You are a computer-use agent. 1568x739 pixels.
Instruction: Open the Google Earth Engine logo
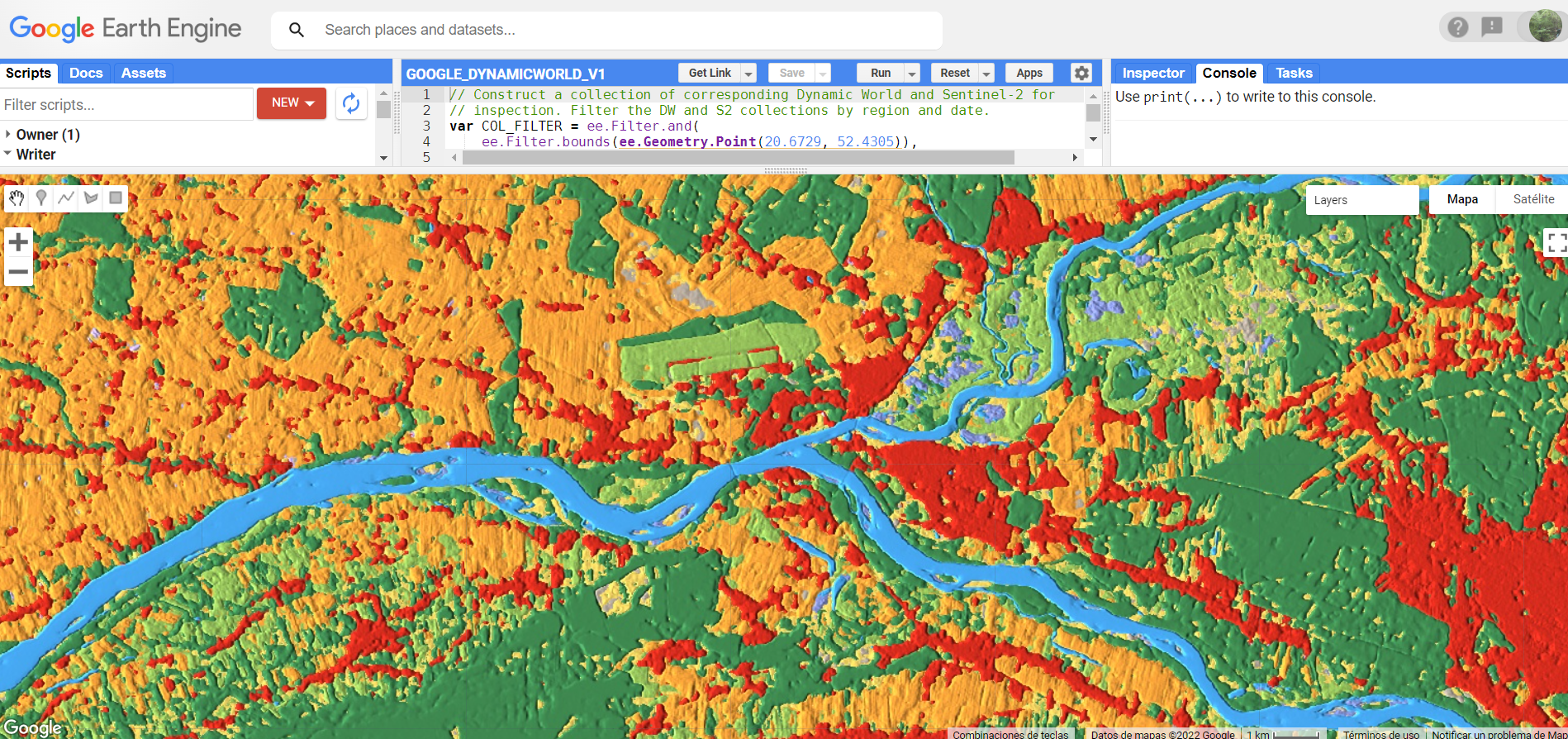click(x=126, y=29)
